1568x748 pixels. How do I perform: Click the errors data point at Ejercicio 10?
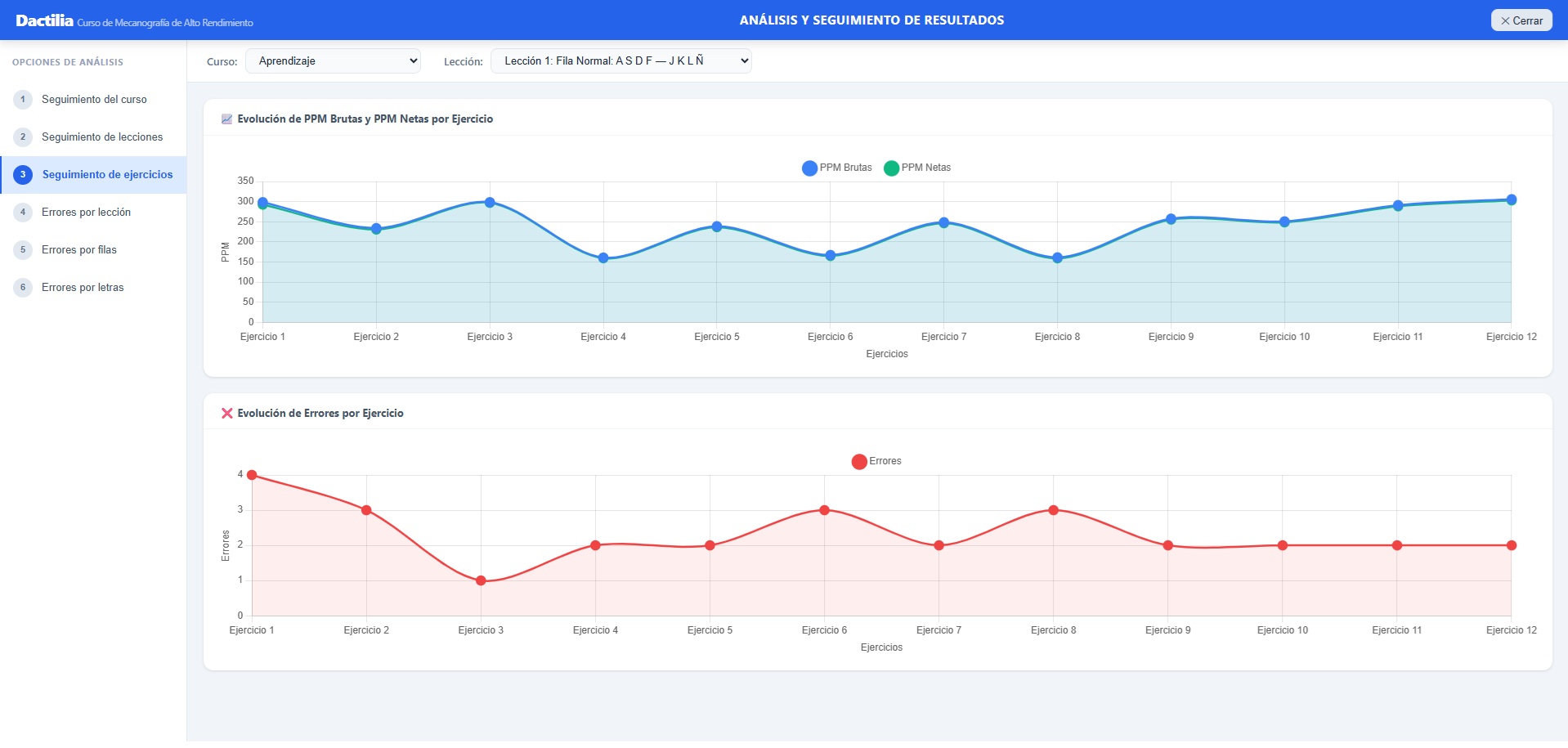pos(1282,545)
